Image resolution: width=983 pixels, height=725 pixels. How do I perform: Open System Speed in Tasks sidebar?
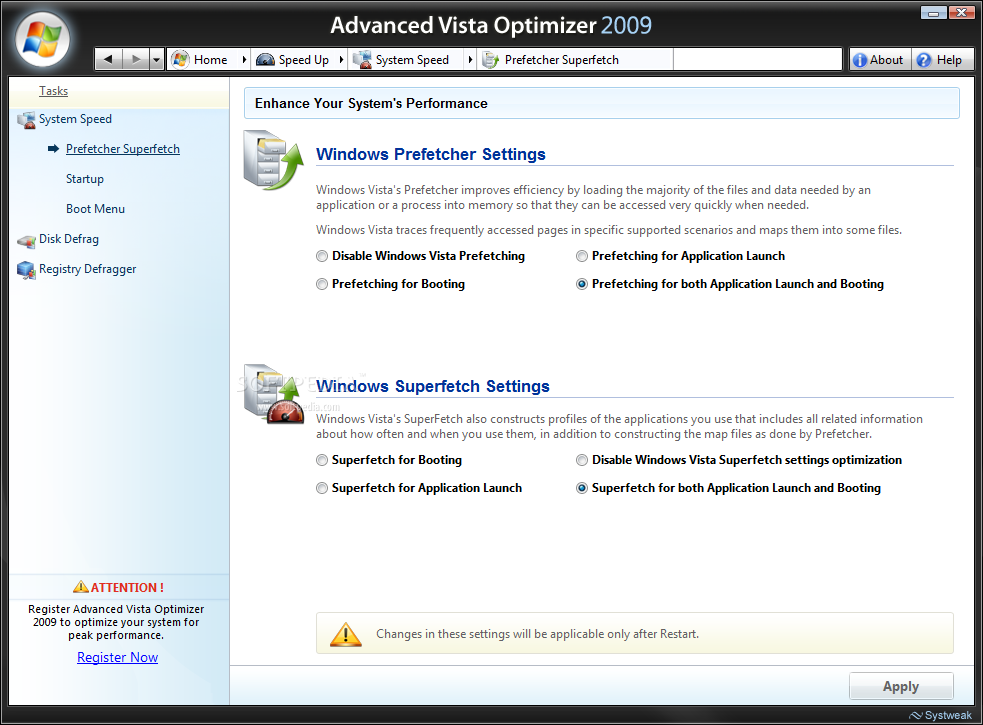[75, 119]
